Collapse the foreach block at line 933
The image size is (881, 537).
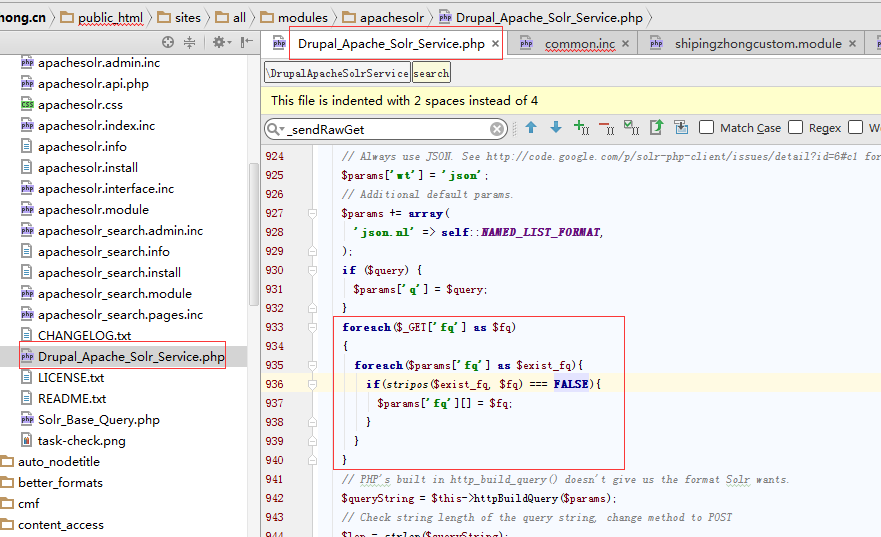coord(312,327)
